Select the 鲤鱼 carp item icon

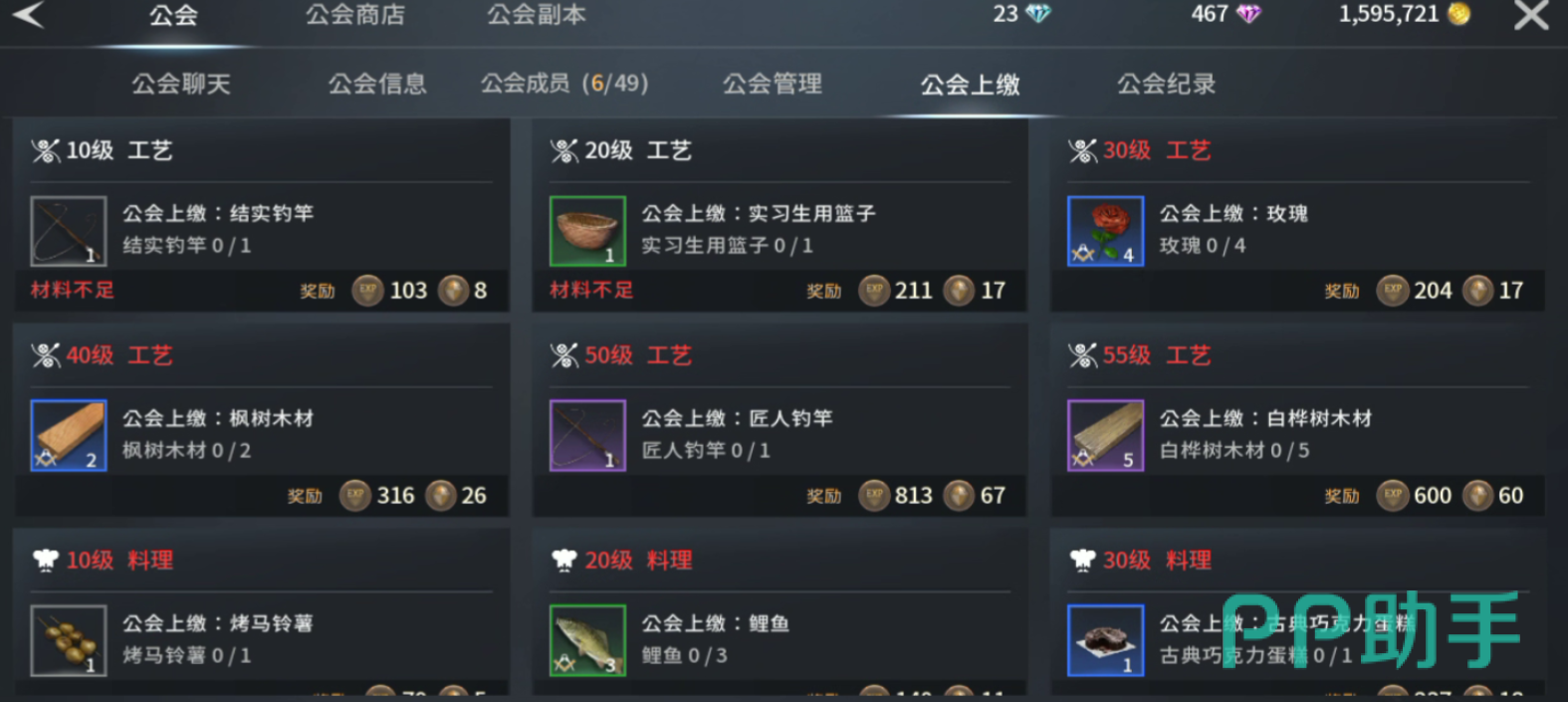point(587,641)
